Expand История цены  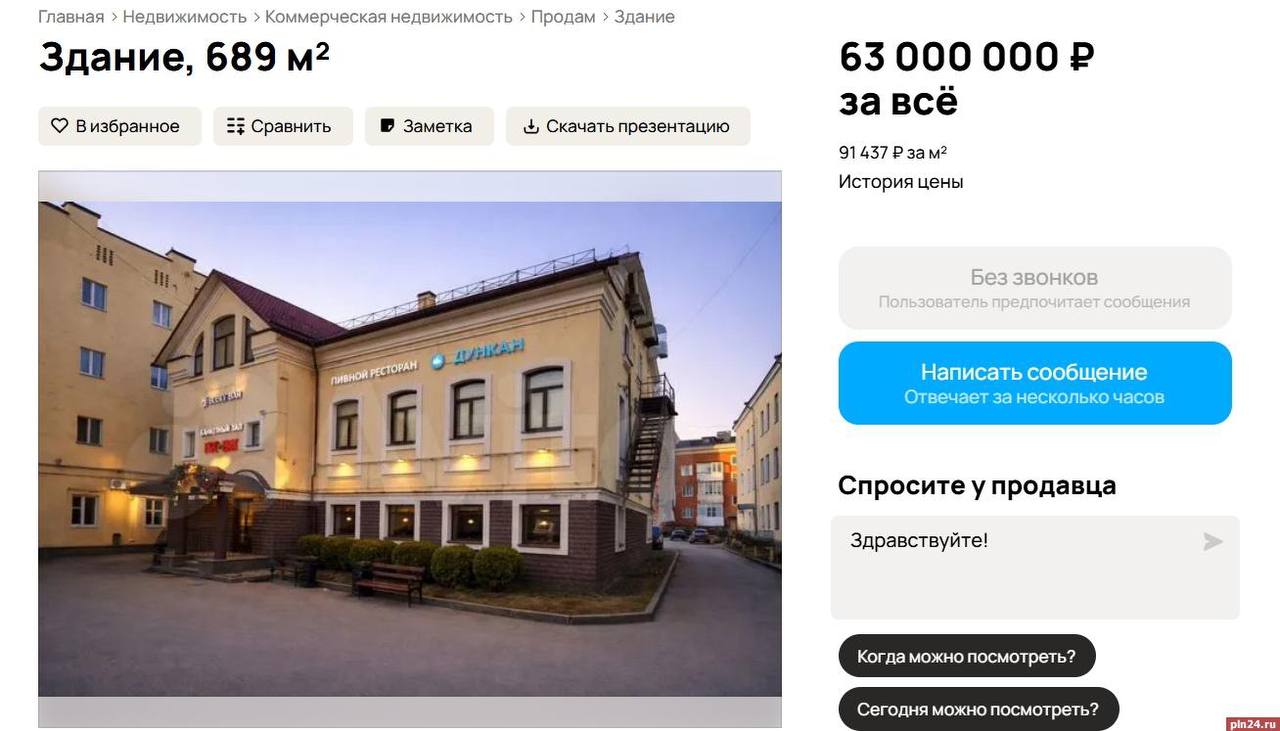pyautogui.click(x=901, y=182)
